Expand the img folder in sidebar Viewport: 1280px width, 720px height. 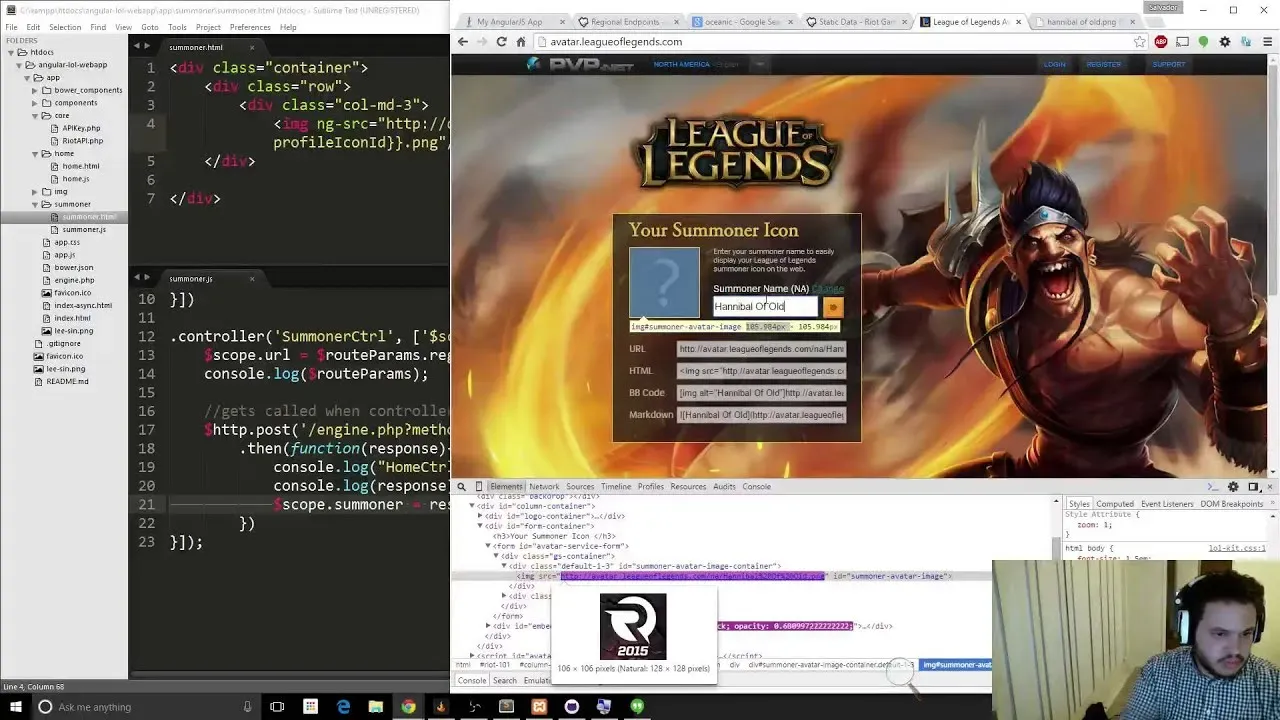pos(35,192)
